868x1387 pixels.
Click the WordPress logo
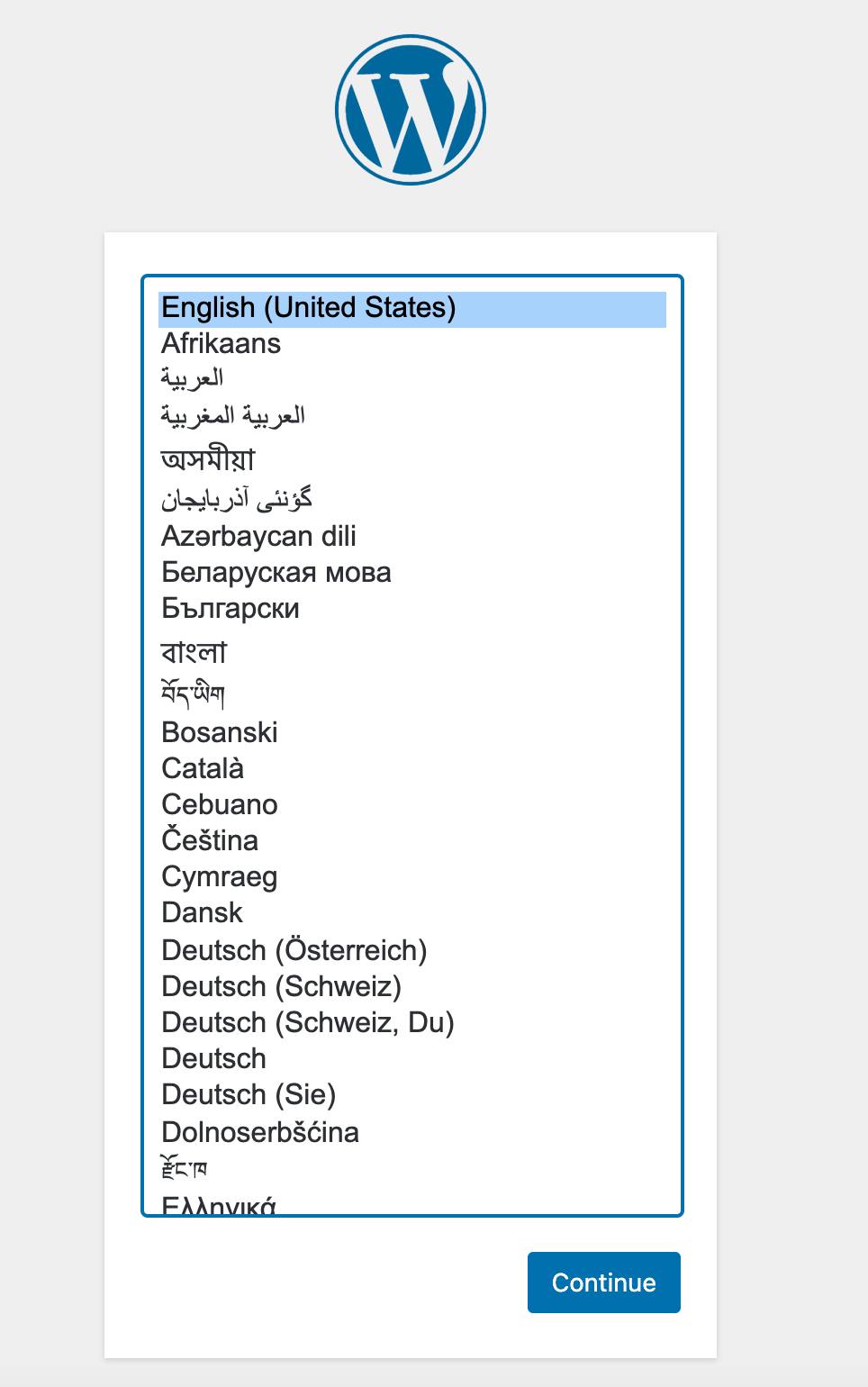(x=410, y=108)
